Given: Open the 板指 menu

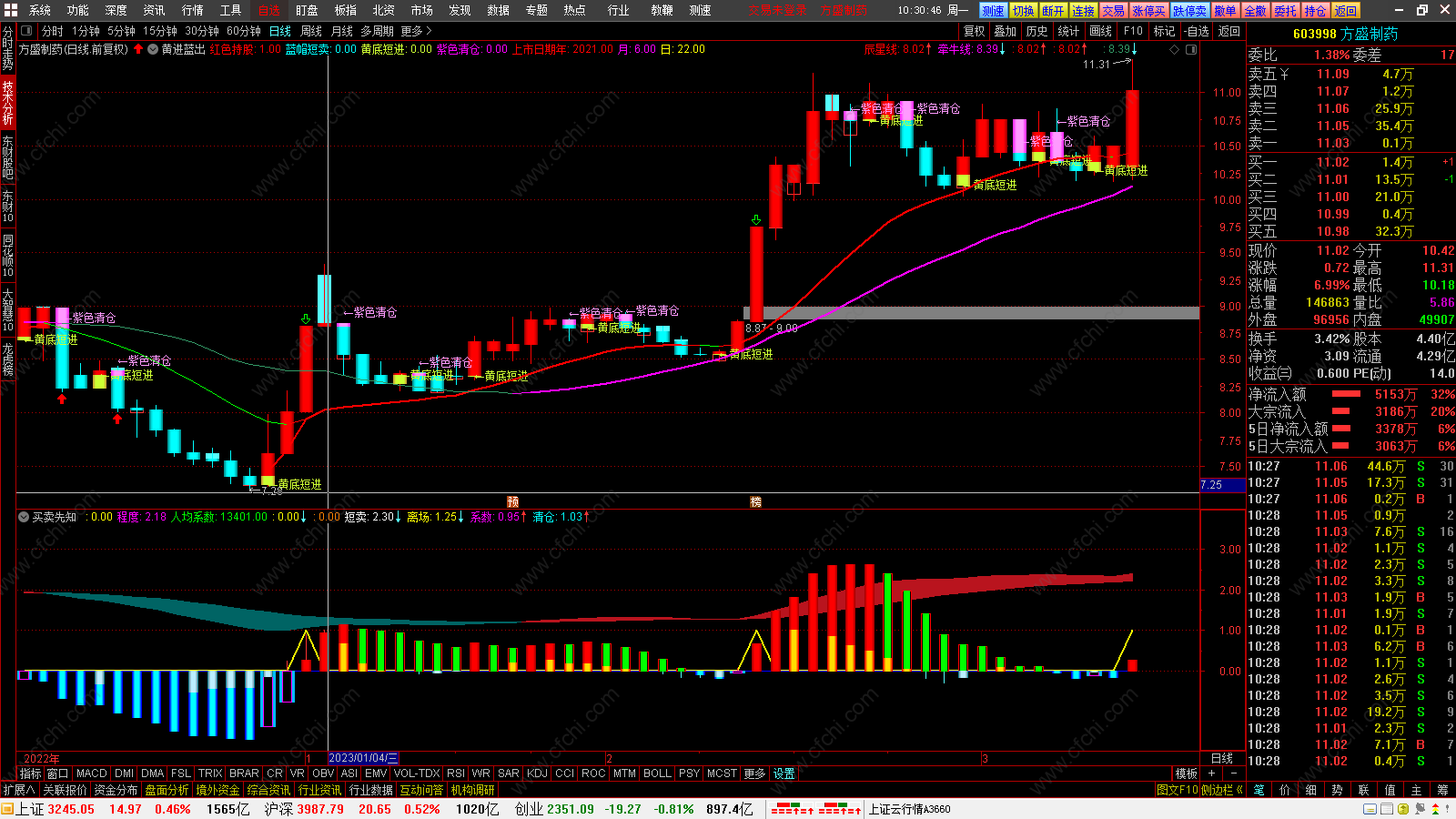Looking at the screenshot, I should 346,11.
